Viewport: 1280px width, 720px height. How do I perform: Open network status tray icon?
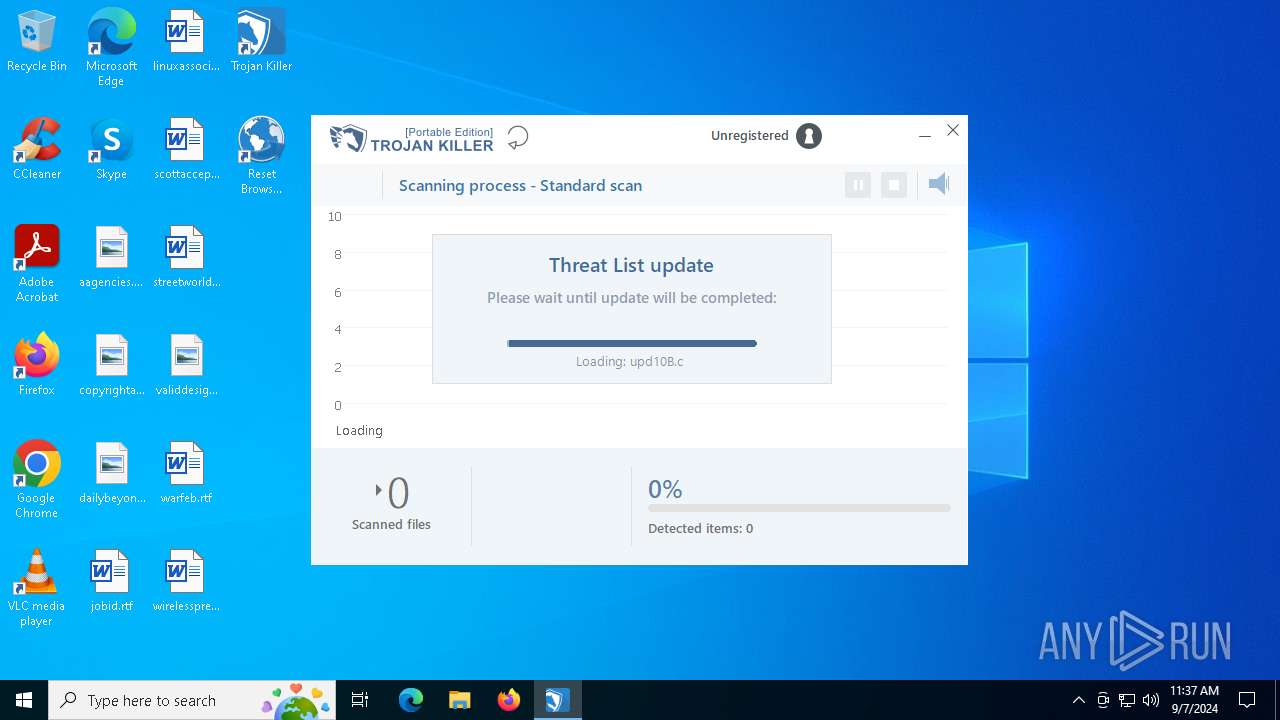coord(1127,700)
